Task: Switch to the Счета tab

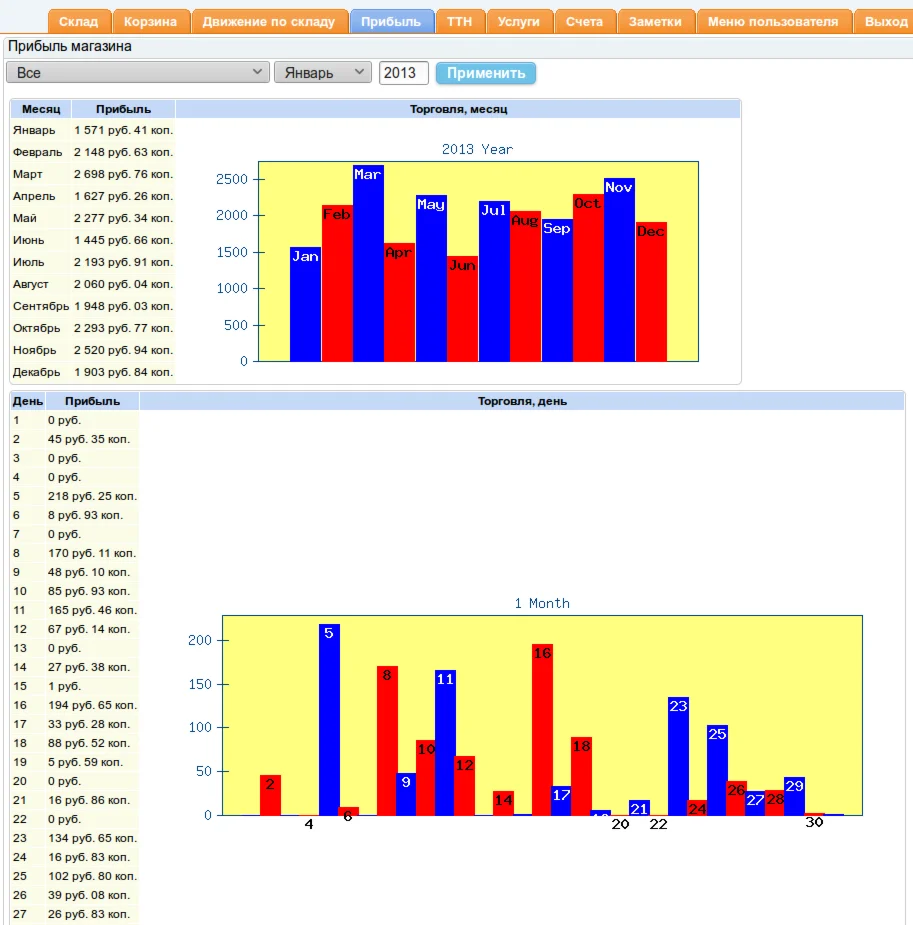Action: coord(584,22)
